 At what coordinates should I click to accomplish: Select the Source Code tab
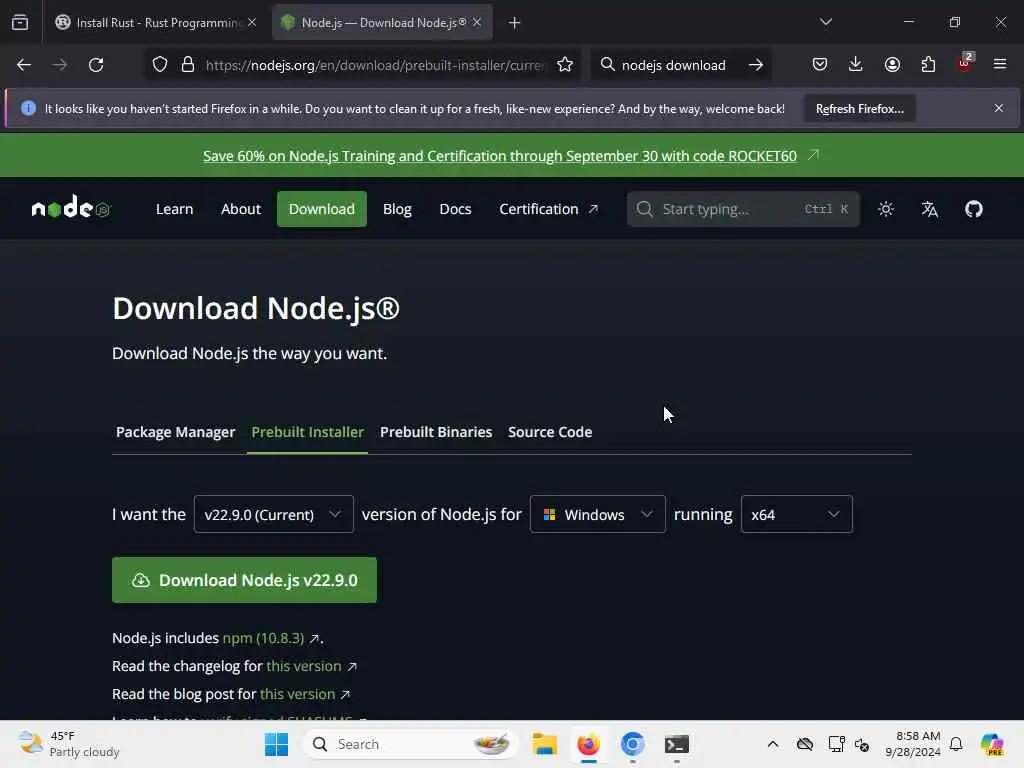pos(550,432)
